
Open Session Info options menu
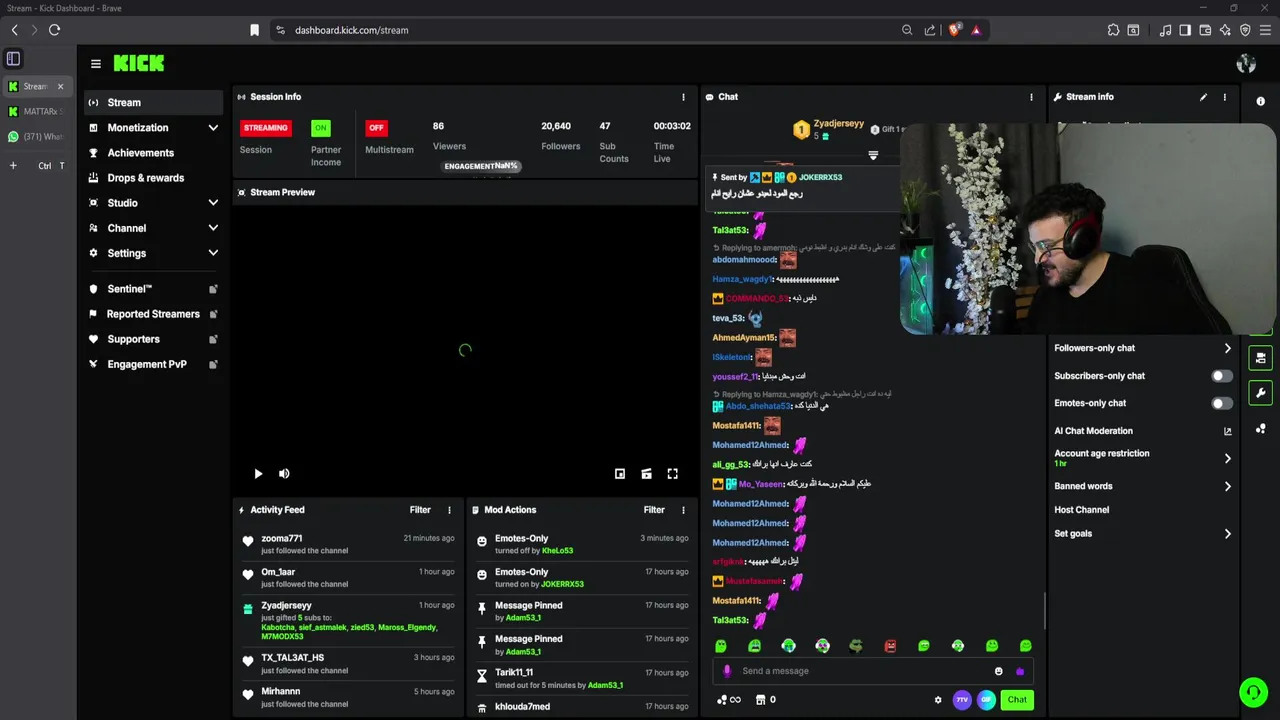(x=684, y=97)
